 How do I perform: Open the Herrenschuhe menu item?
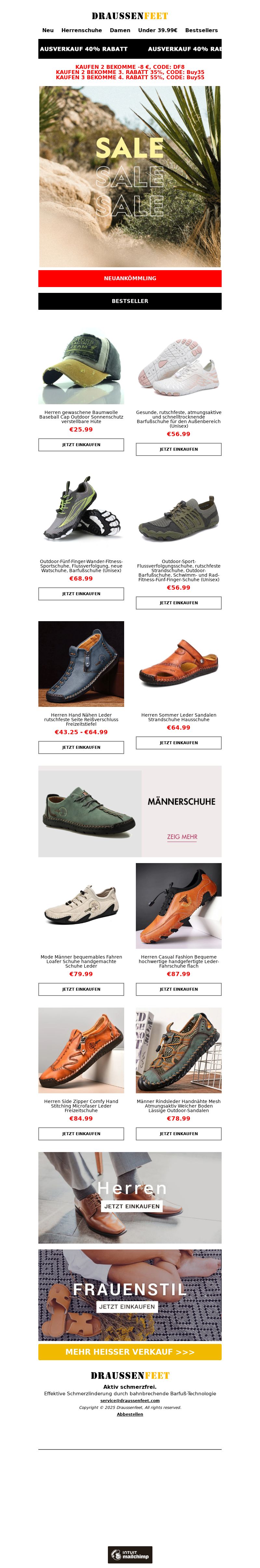[x=82, y=31]
